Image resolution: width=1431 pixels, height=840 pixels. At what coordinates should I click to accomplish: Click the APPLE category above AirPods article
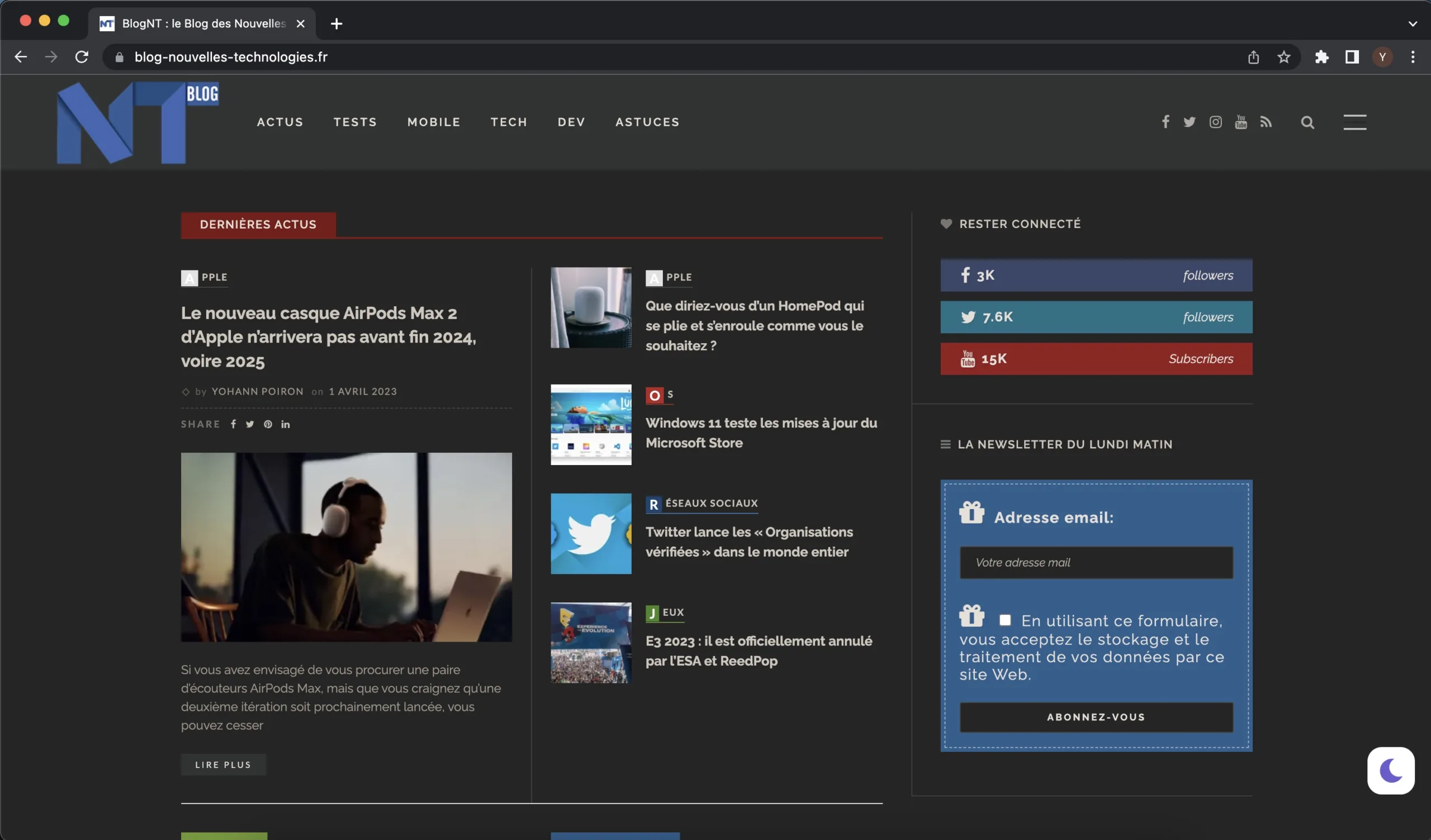(205, 278)
